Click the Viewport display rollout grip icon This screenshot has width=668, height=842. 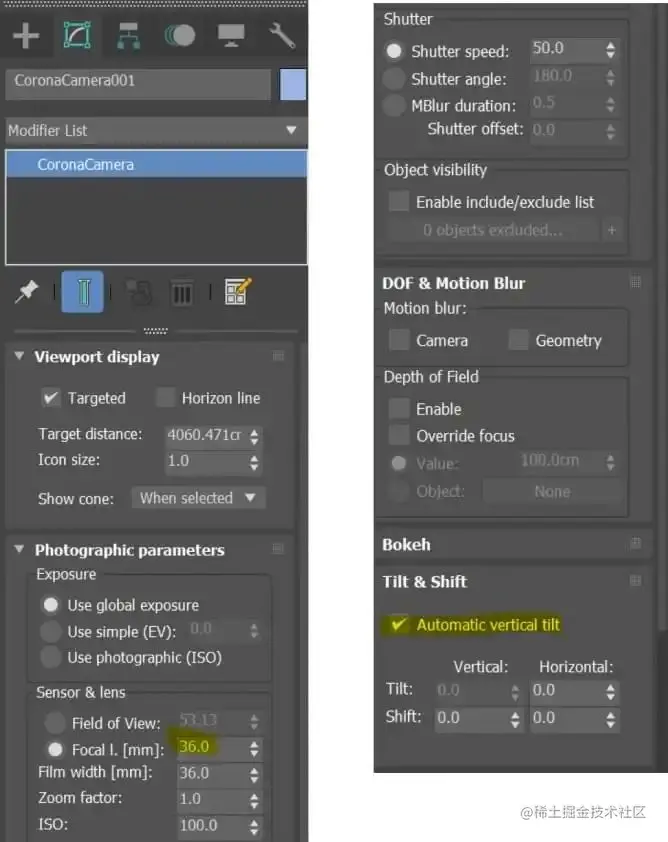278,356
